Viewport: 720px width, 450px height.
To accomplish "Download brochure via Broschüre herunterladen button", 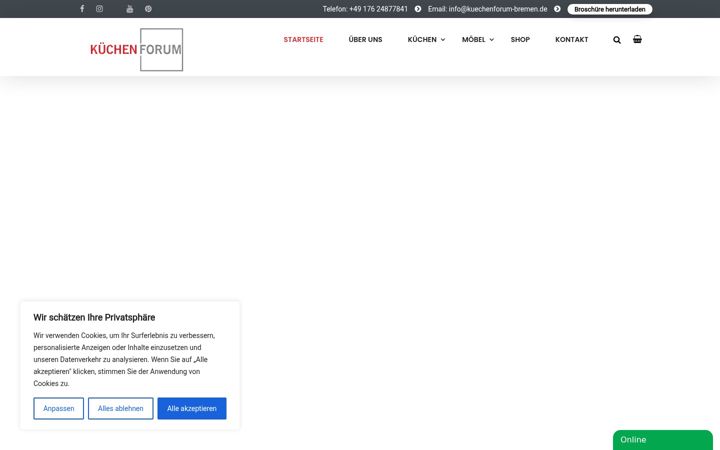I will (x=610, y=9).
